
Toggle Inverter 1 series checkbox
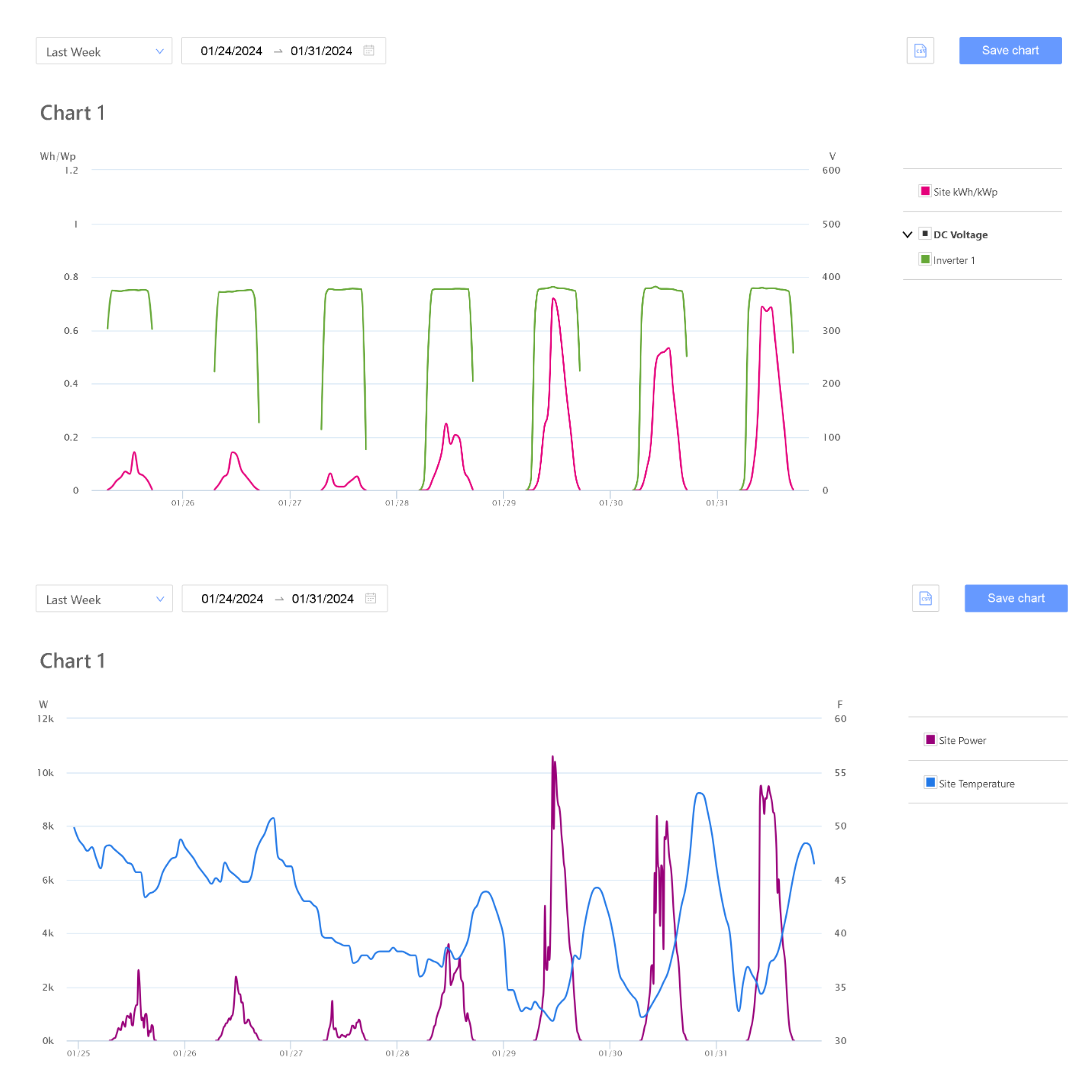(925, 260)
